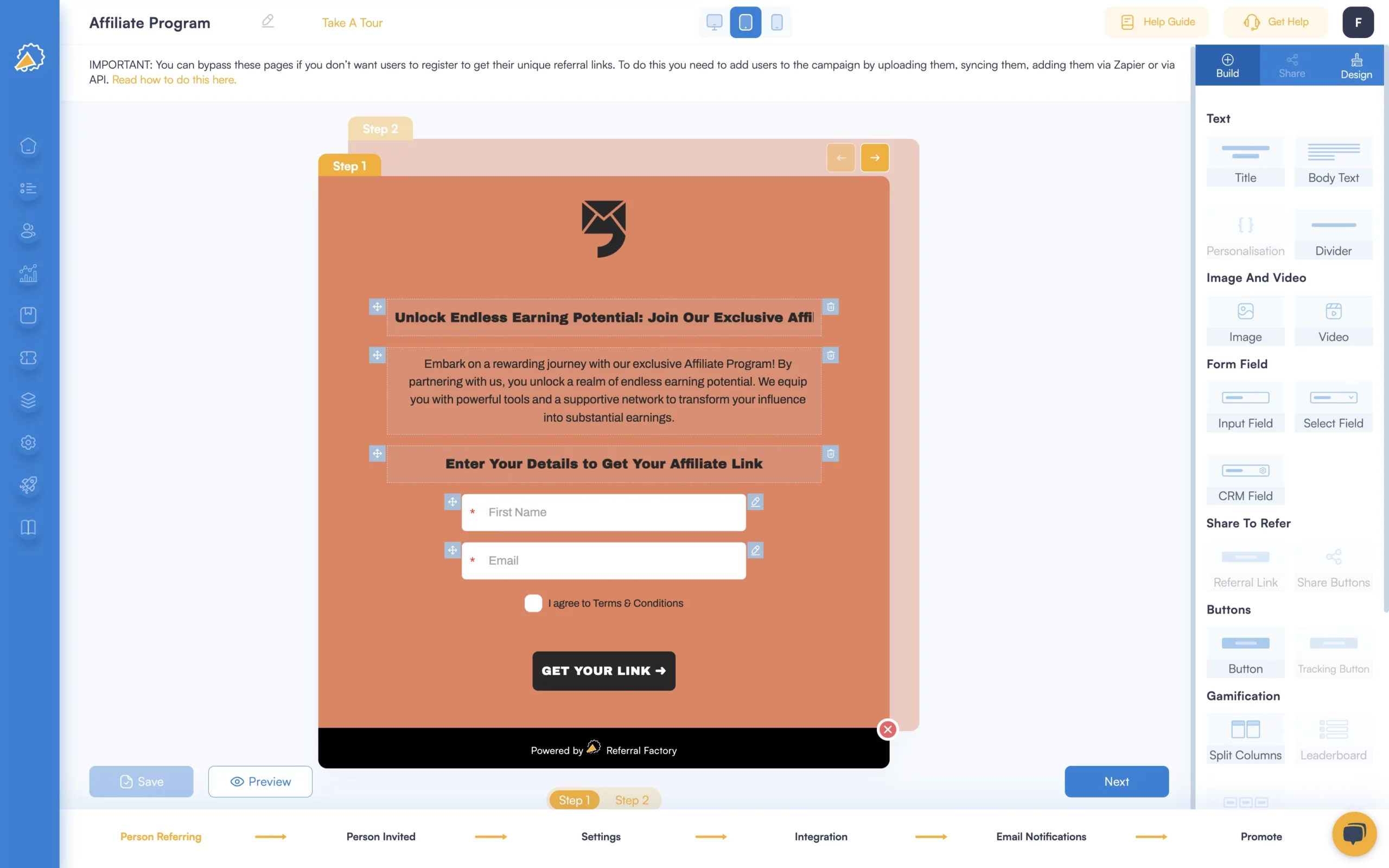The image size is (1389, 868).
Task: Switch to the Design tab
Action: 1356,64
